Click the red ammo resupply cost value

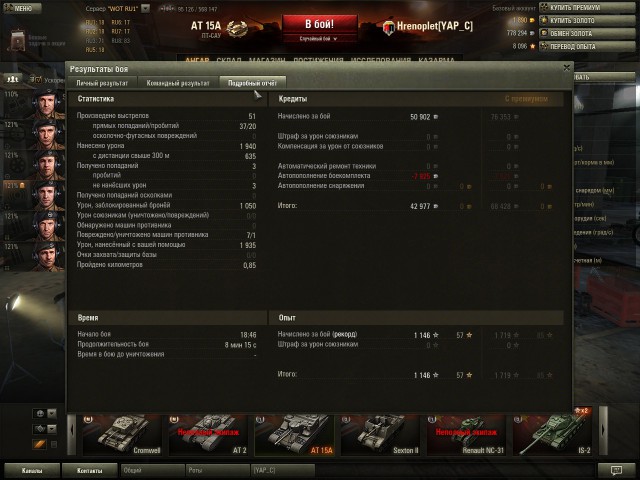point(421,176)
